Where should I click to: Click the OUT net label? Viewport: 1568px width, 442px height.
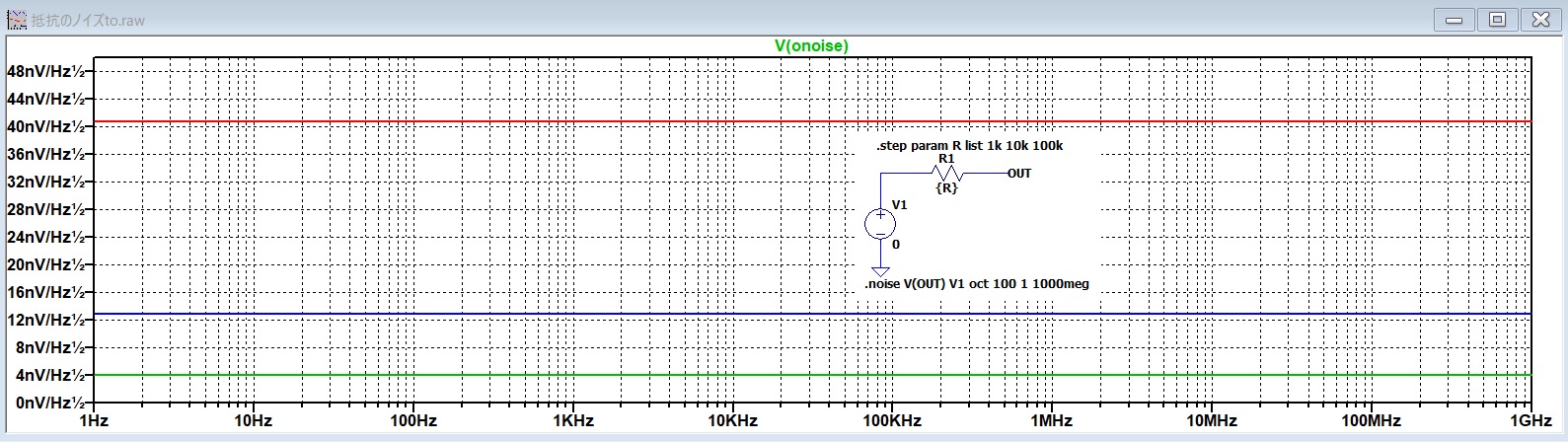pyautogui.click(x=1019, y=174)
